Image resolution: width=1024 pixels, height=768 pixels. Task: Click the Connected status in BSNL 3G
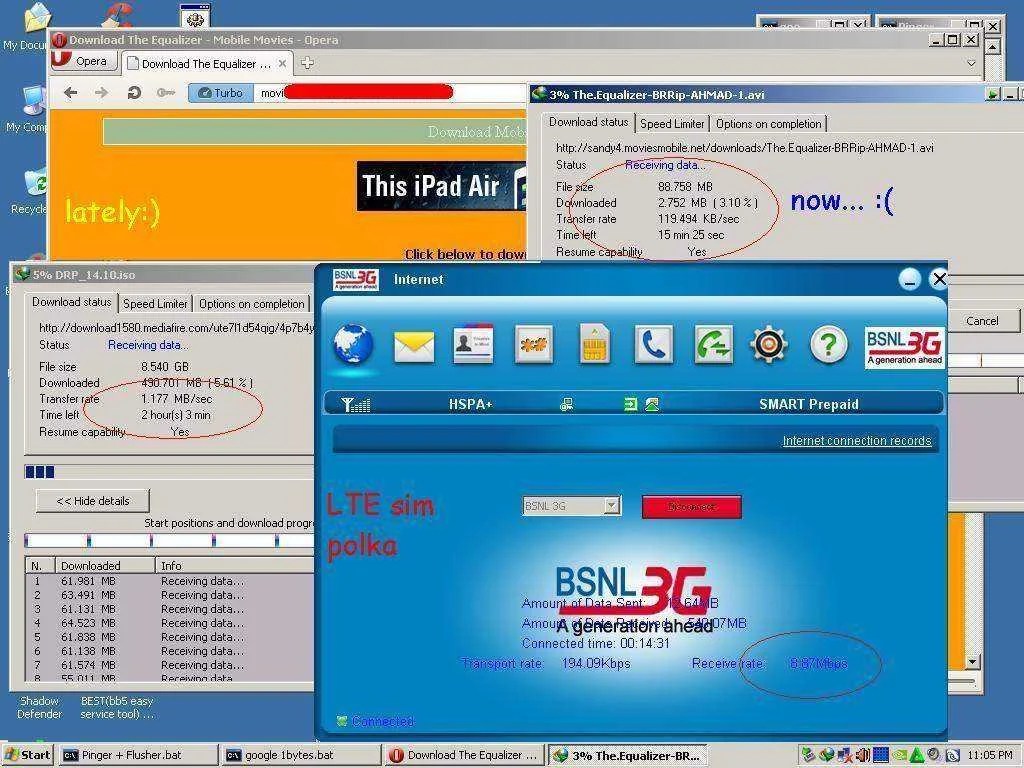tap(376, 721)
